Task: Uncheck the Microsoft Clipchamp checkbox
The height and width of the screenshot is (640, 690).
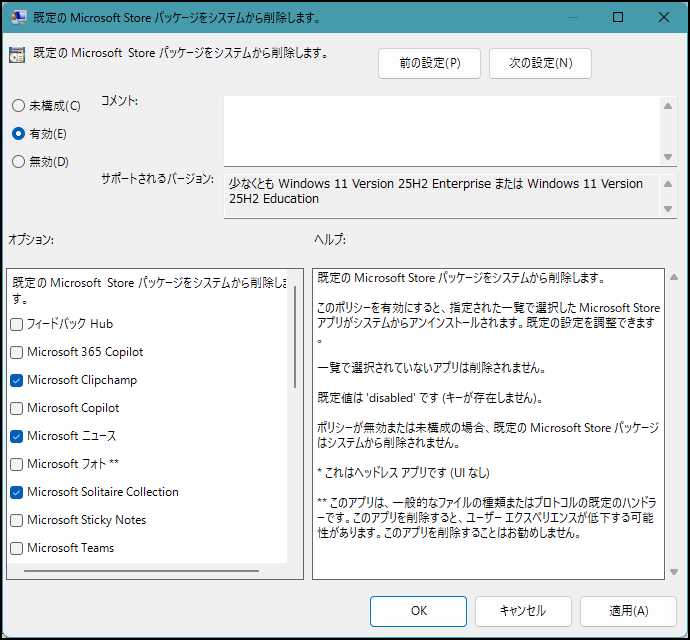Action: [x=17, y=380]
